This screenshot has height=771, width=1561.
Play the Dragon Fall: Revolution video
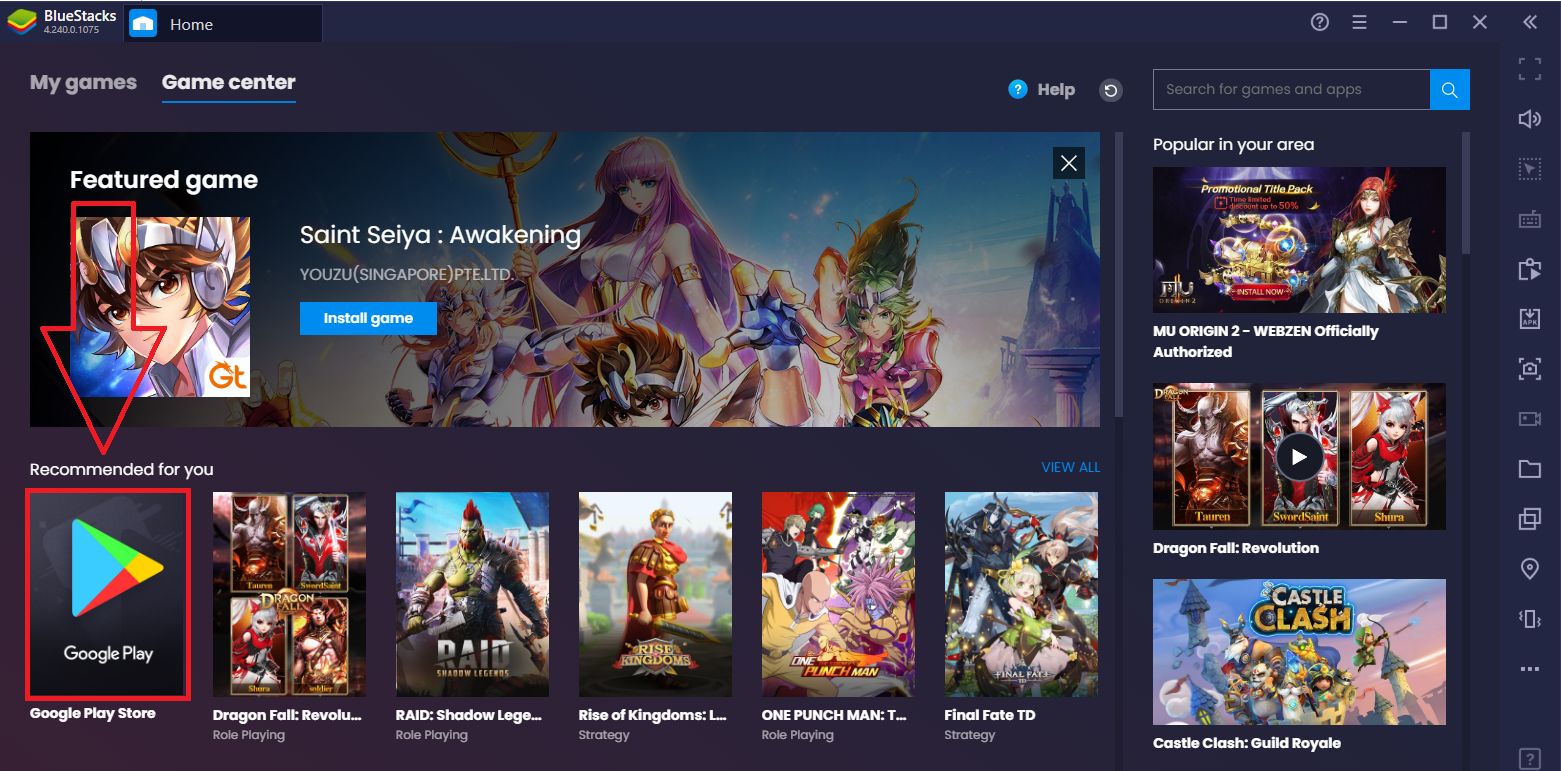point(1299,457)
